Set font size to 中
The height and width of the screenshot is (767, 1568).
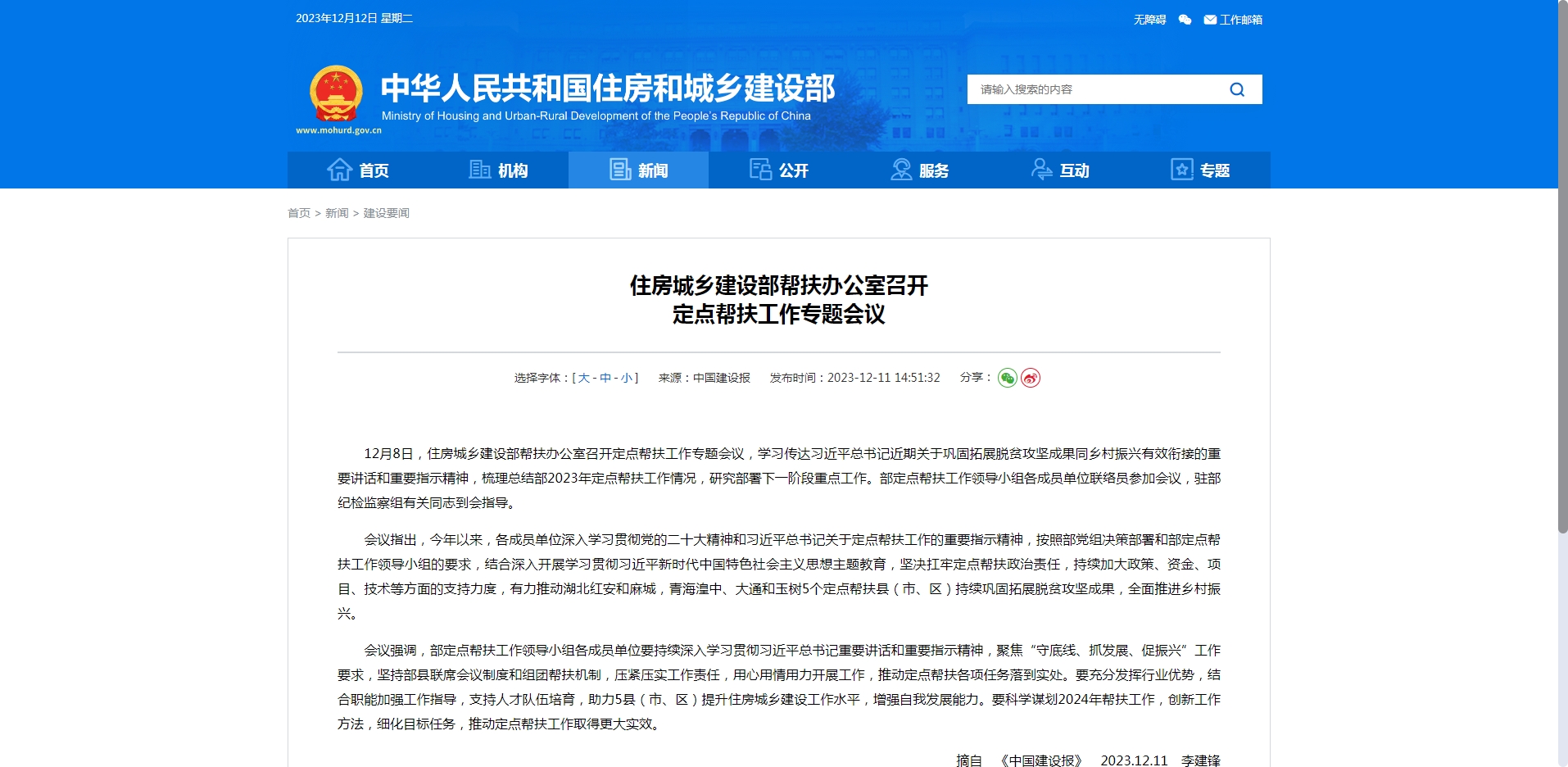[605, 378]
